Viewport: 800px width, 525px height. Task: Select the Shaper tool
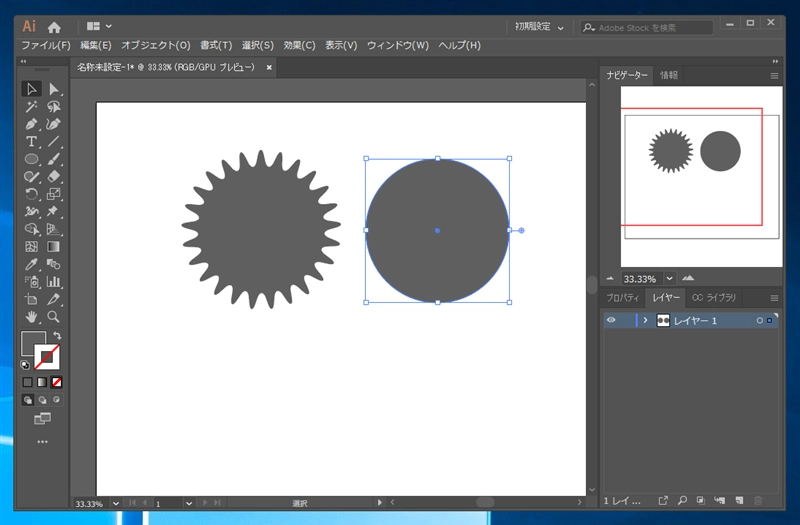click(x=32, y=177)
